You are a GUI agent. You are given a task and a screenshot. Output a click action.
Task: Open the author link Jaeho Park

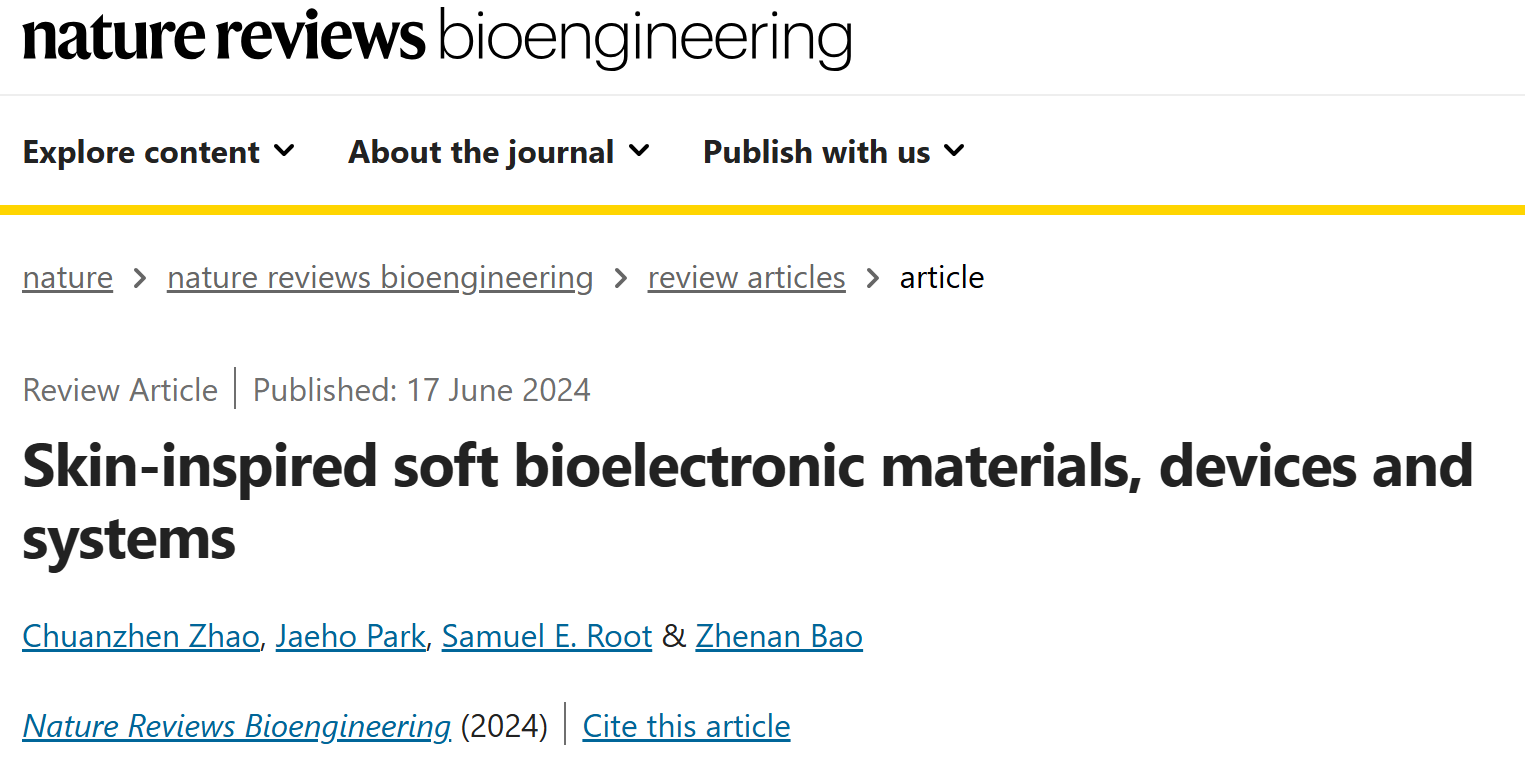point(350,636)
